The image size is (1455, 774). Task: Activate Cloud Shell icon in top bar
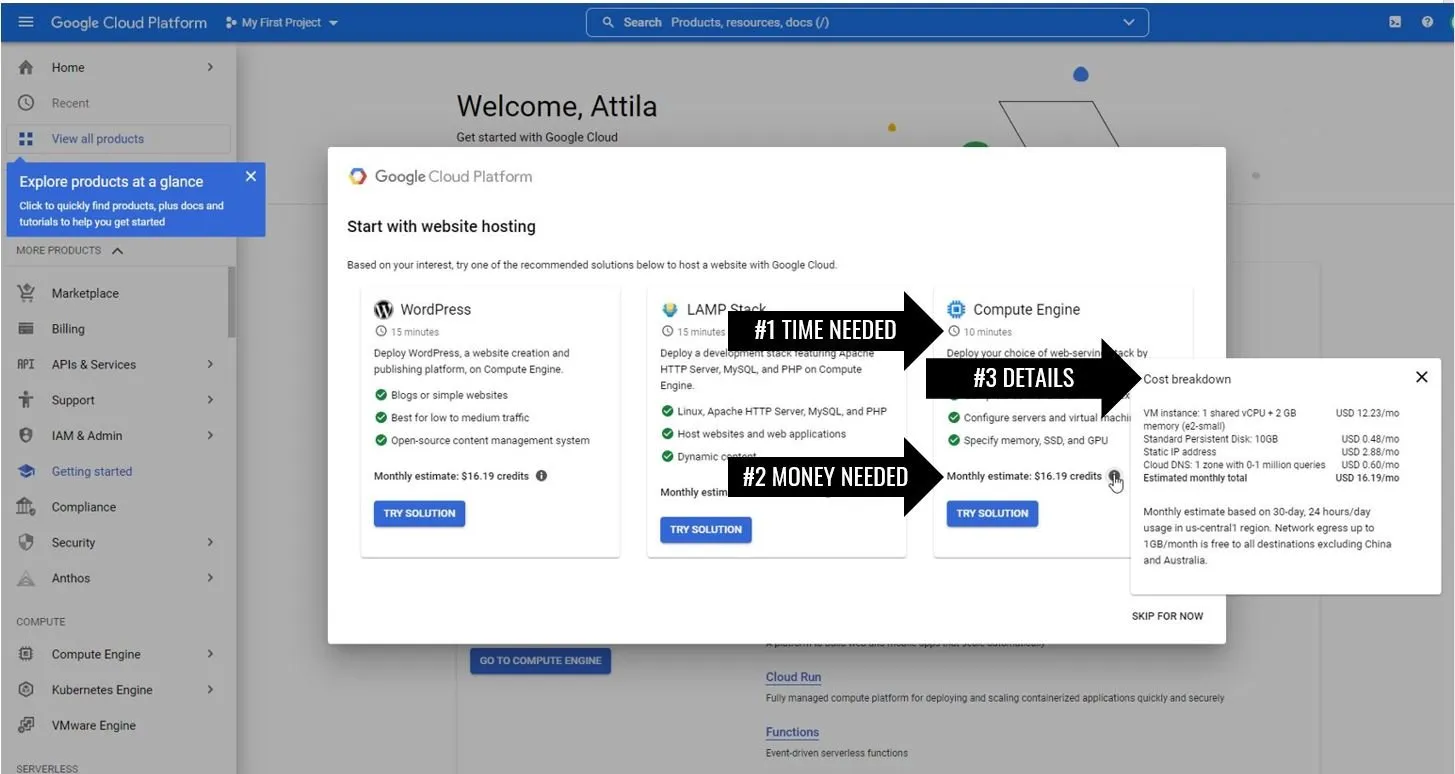click(1395, 22)
